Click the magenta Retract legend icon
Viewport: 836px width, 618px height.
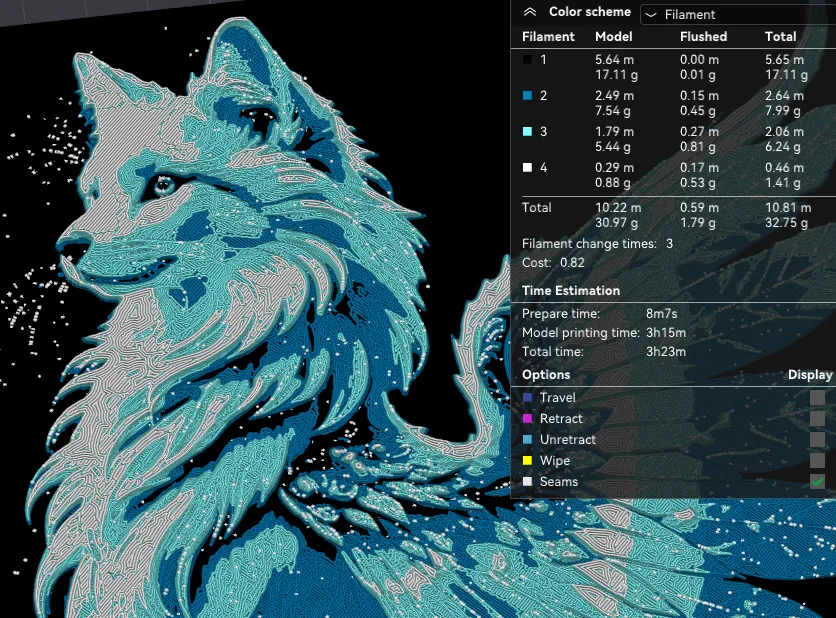pyautogui.click(x=527, y=419)
